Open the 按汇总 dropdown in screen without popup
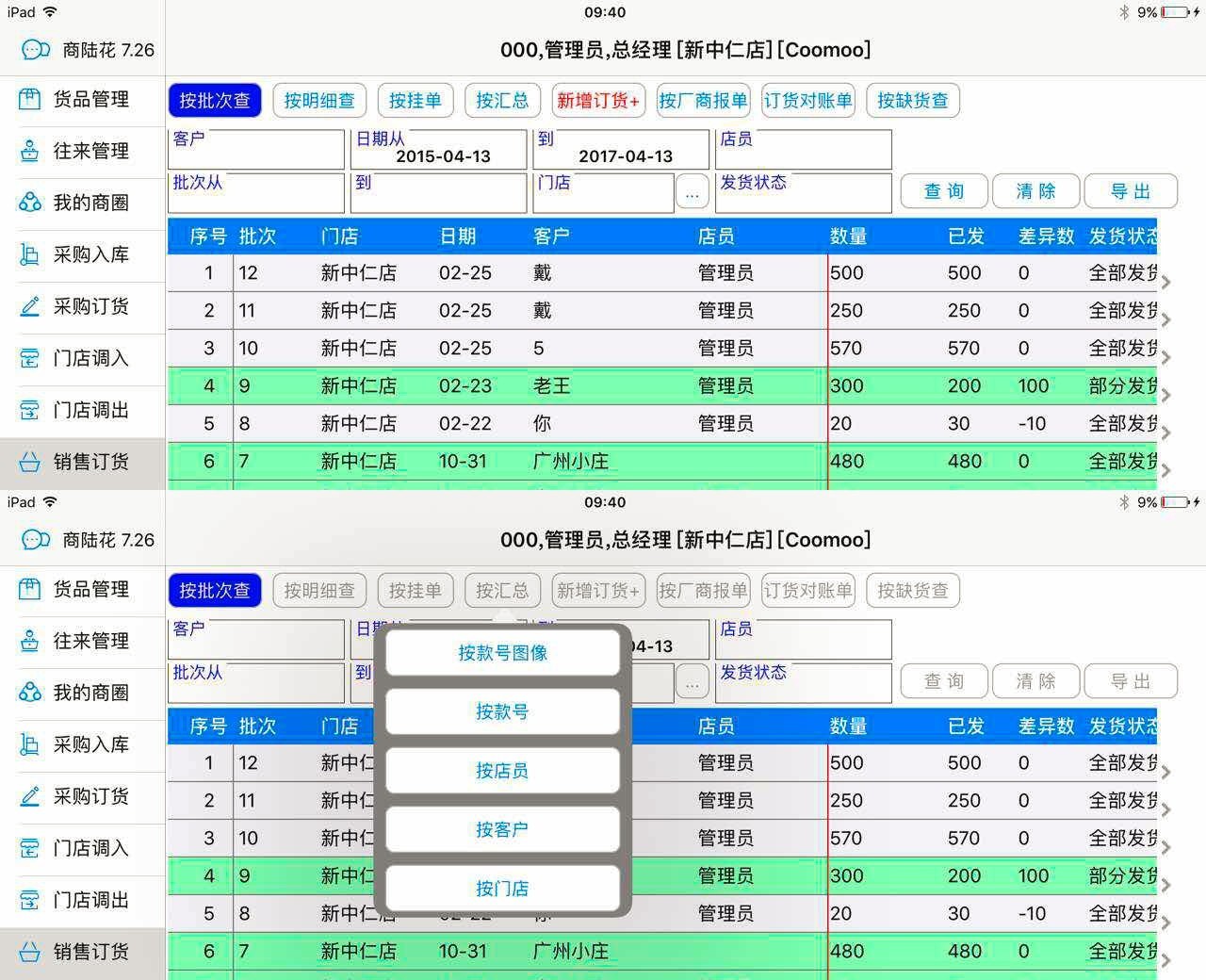Image resolution: width=1206 pixels, height=980 pixels. pyautogui.click(x=502, y=101)
